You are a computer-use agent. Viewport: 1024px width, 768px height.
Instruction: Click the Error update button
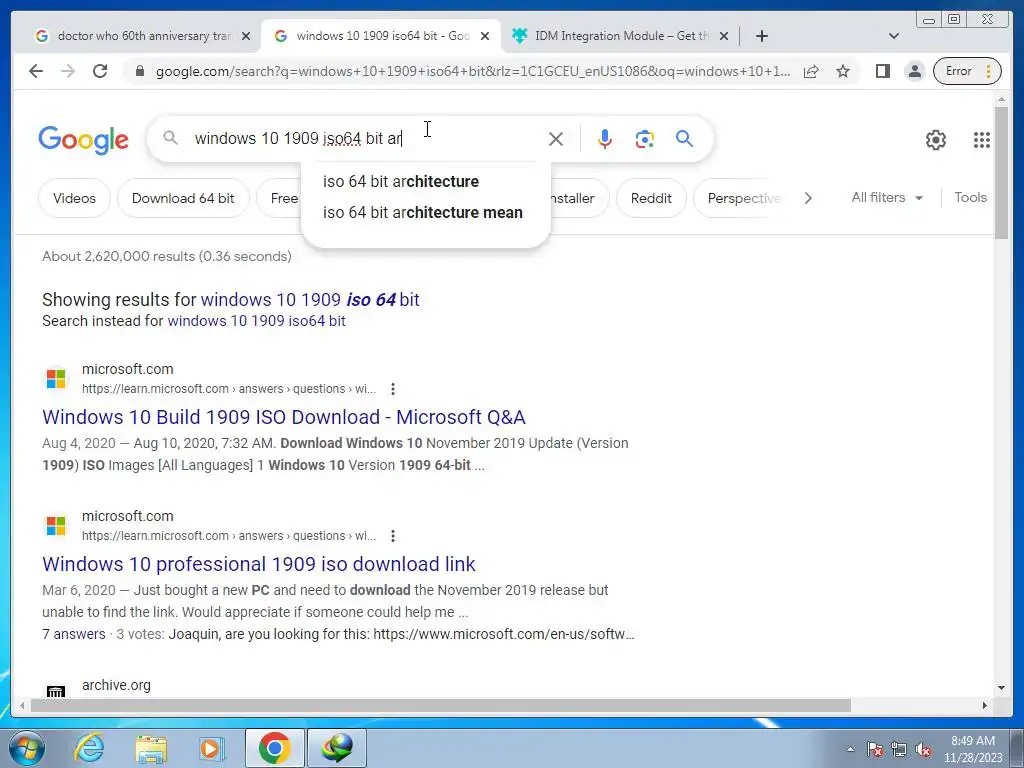(967, 71)
